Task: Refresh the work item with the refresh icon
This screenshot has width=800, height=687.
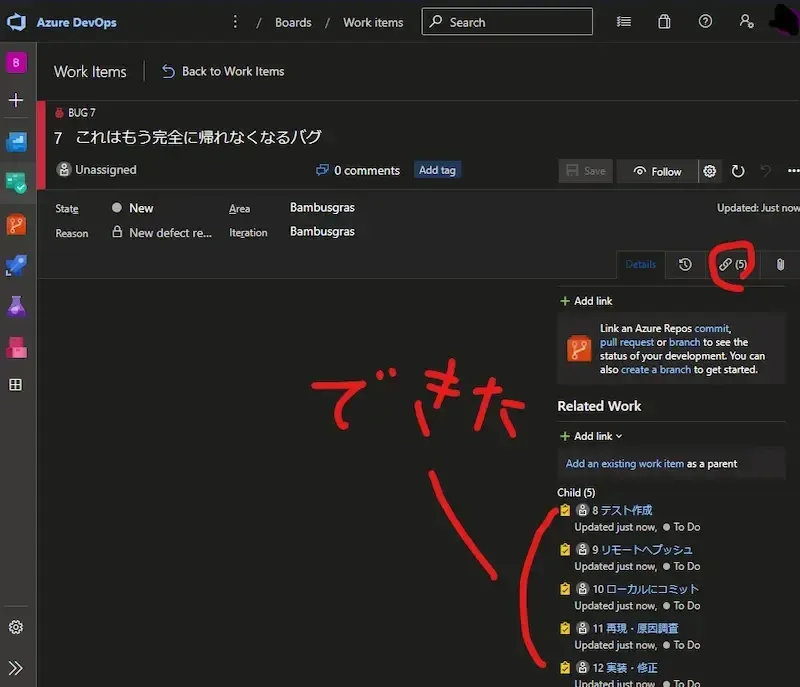Action: coord(738,171)
